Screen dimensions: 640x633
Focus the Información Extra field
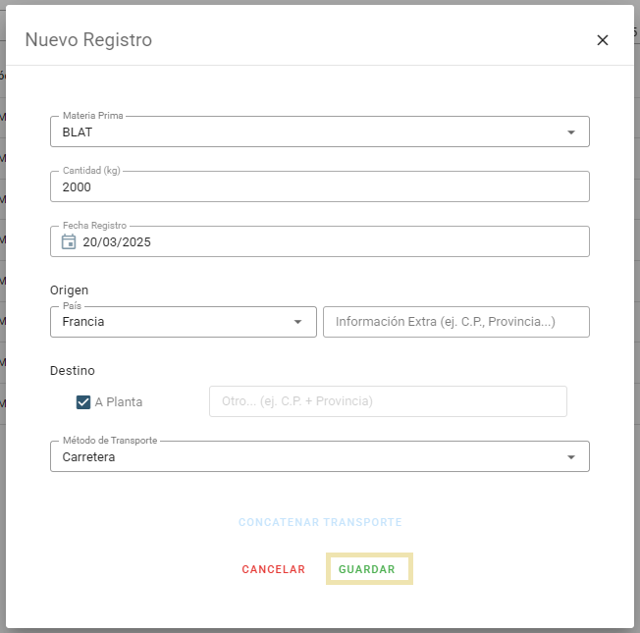(456, 322)
